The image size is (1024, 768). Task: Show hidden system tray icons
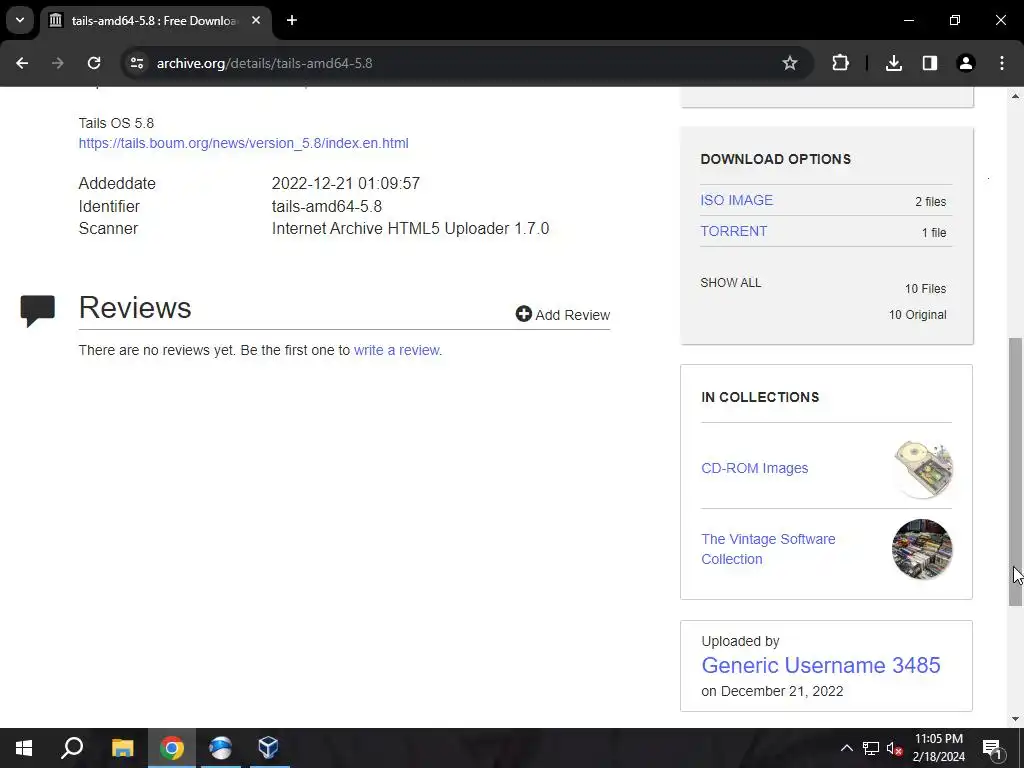tap(846, 748)
